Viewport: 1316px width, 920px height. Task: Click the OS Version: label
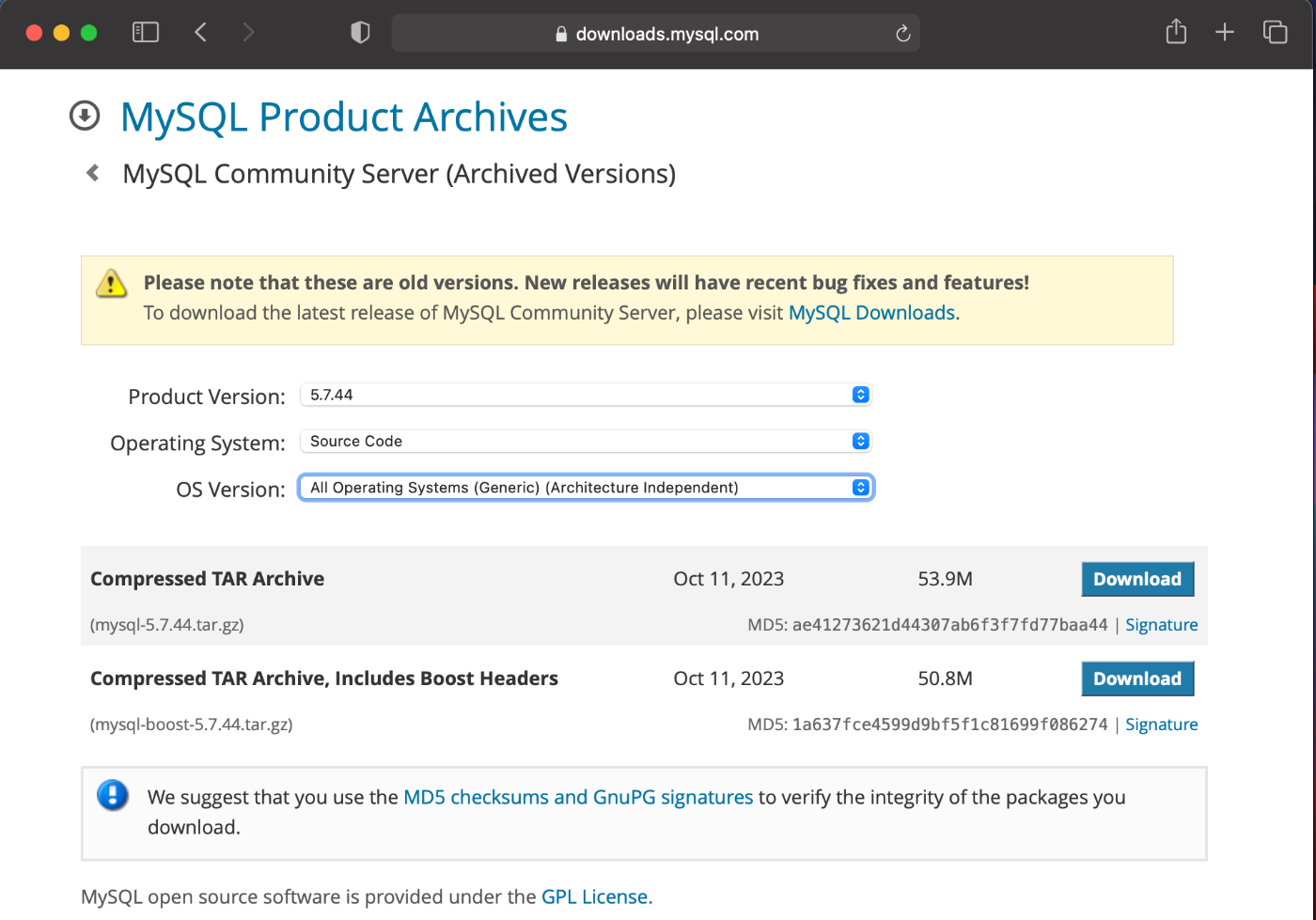pyautogui.click(x=230, y=490)
